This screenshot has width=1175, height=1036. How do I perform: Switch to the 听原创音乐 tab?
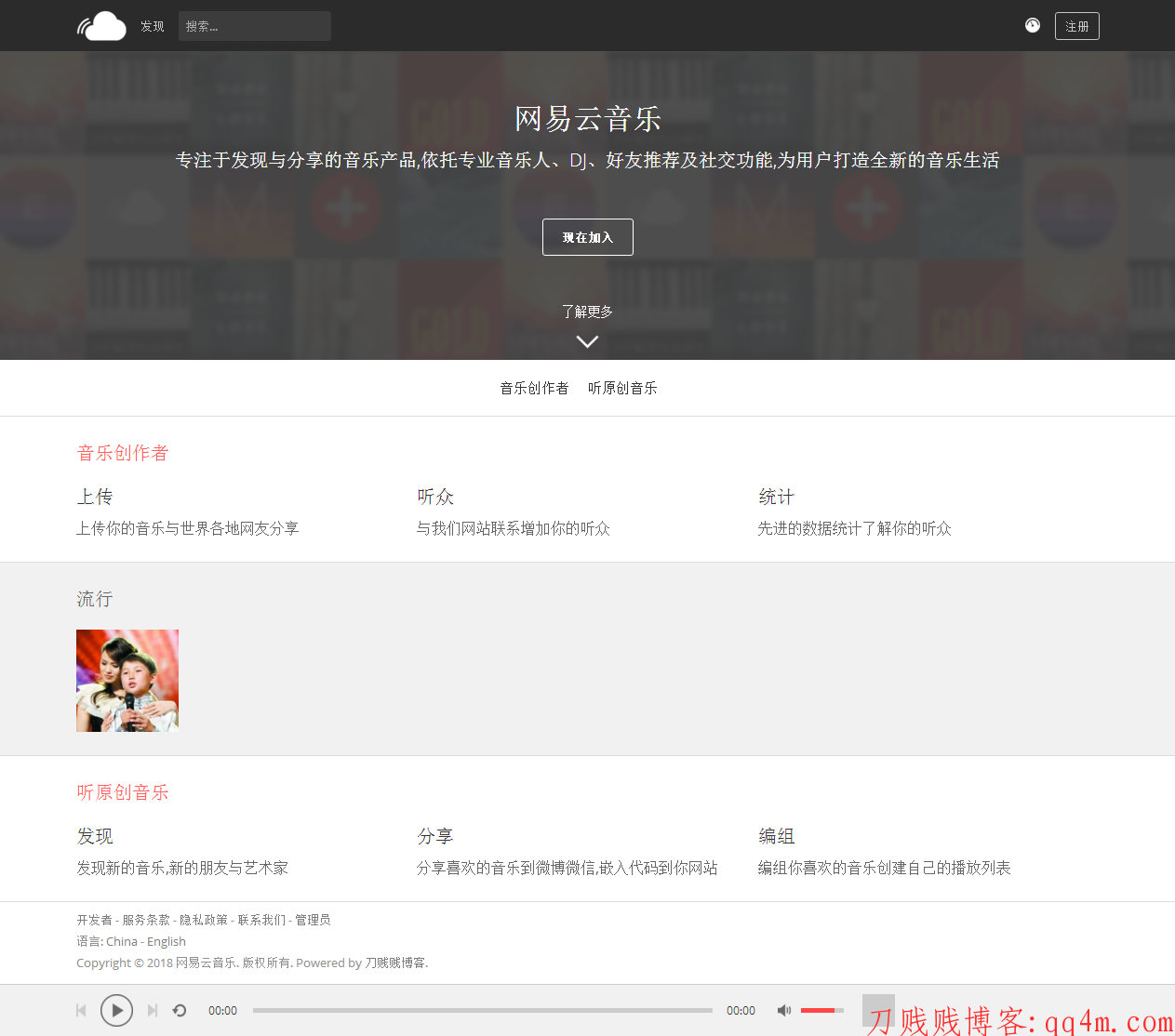tap(622, 388)
